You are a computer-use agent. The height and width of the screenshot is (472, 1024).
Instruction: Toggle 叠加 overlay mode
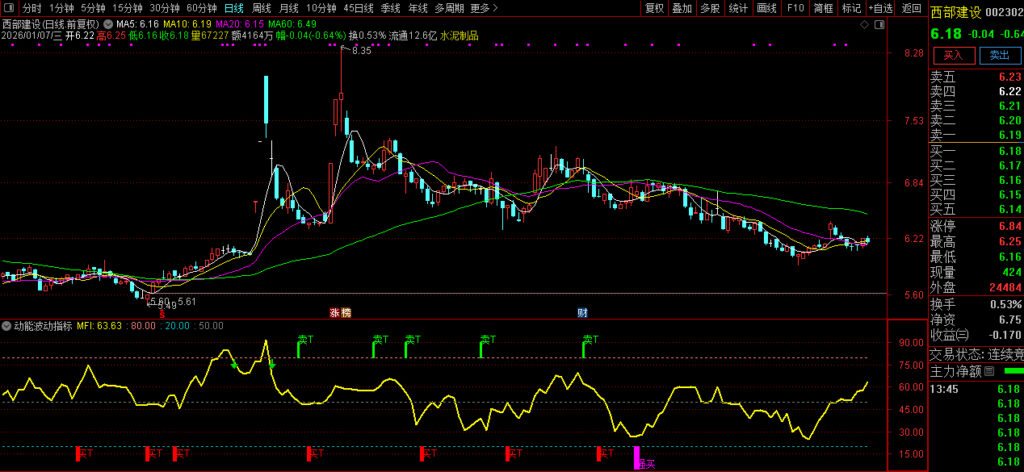(682, 8)
